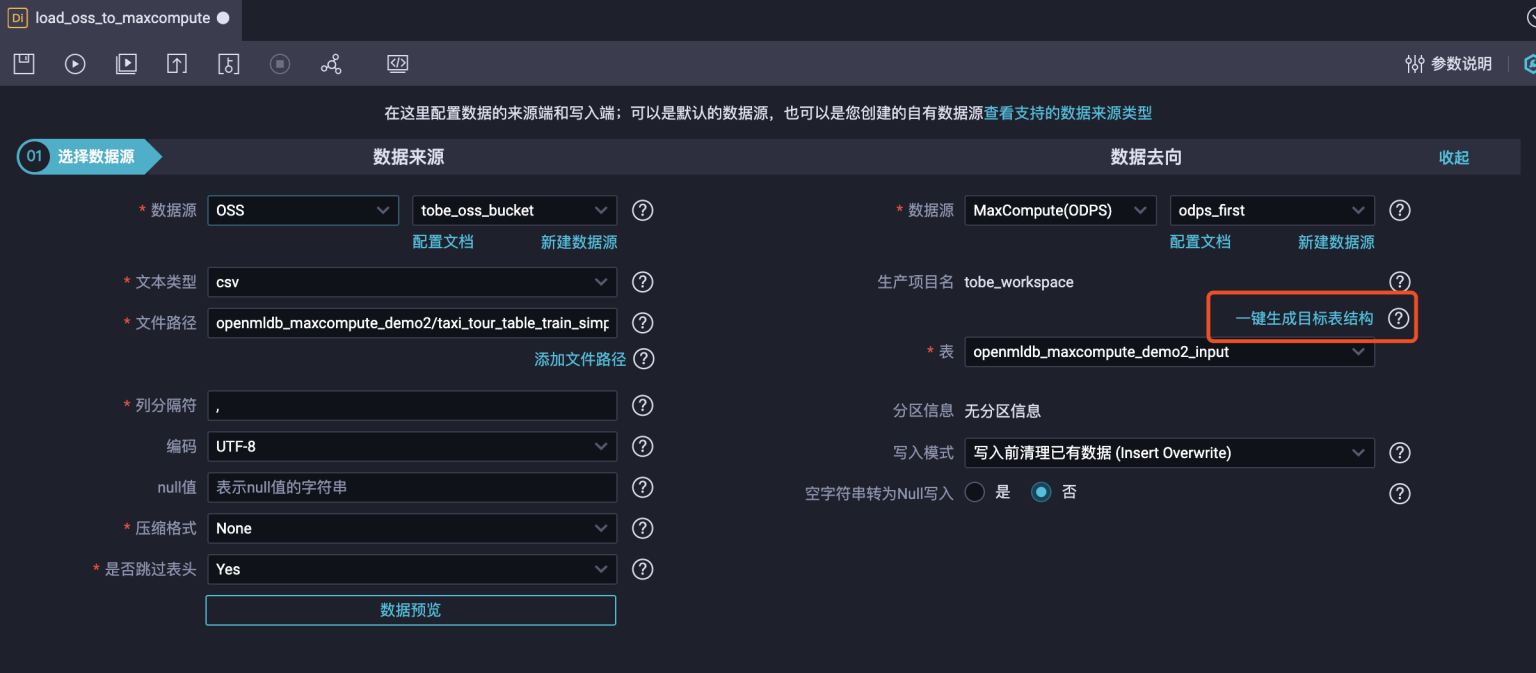Click 新建数据源 link under 数据来源
The height and width of the screenshot is (673, 1536).
pos(579,242)
